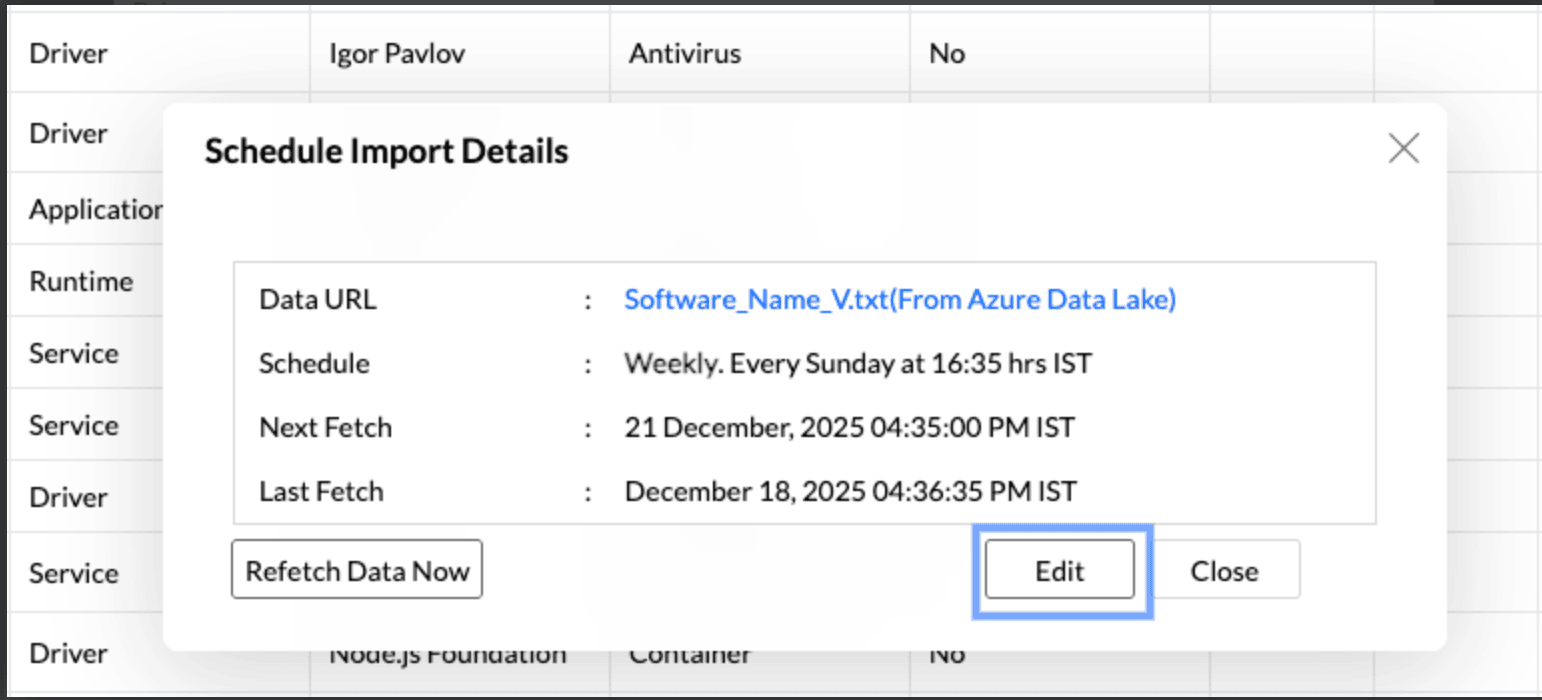Viewport: 1542px width, 700px height.
Task: Close the Schedule Import Details dialog with X
Action: click(1404, 149)
